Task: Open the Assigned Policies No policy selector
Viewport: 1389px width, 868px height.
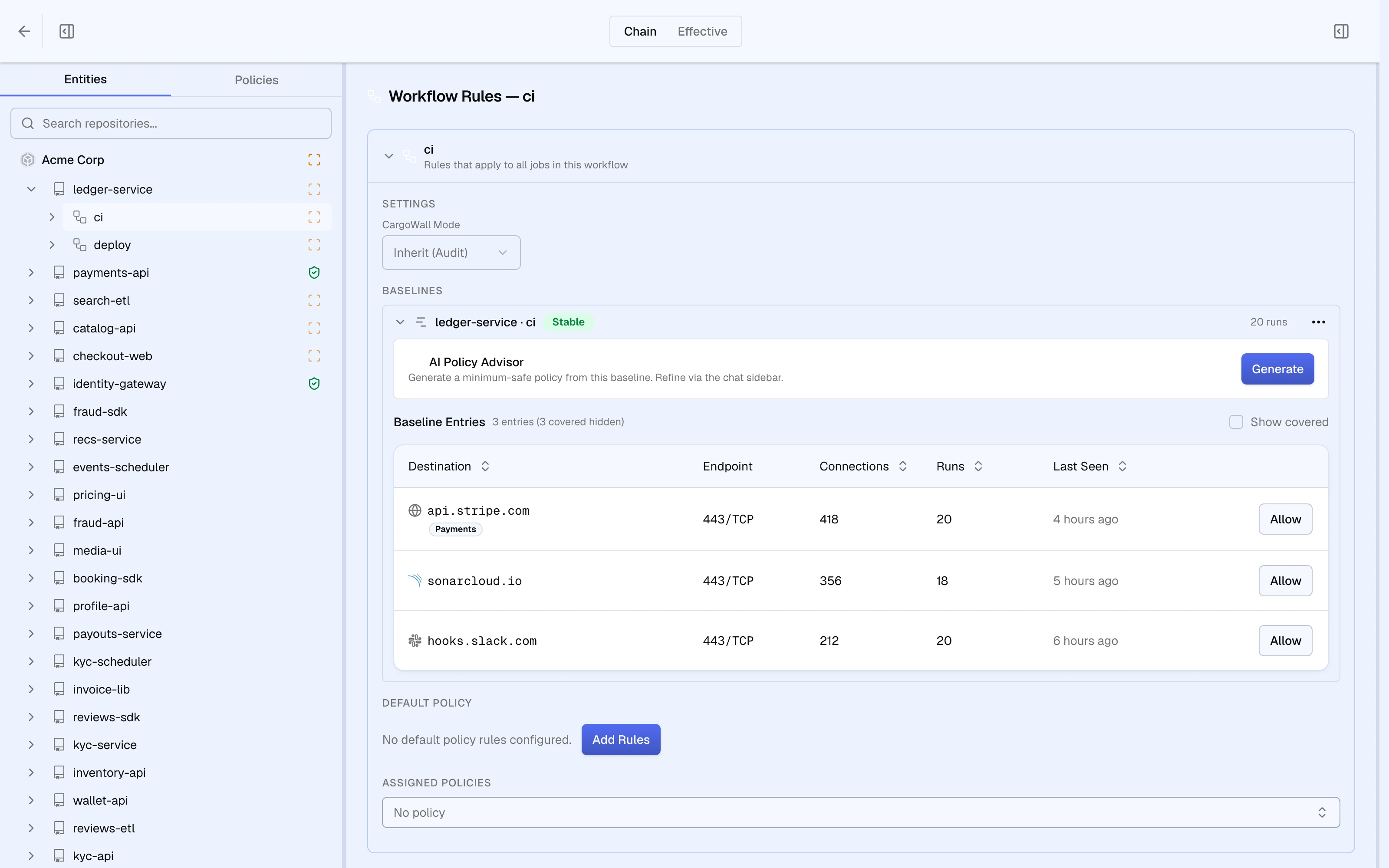Action: pyautogui.click(x=860, y=812)
